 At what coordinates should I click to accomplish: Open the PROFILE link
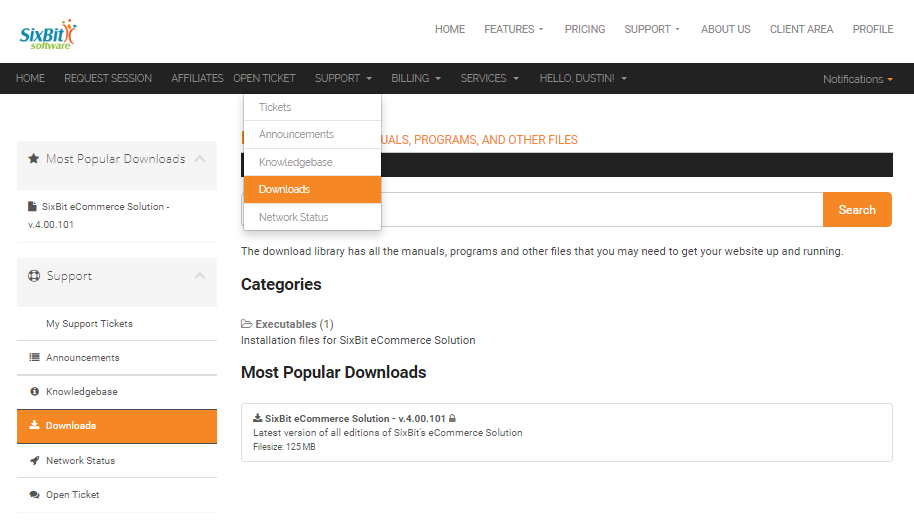(873, 29)
